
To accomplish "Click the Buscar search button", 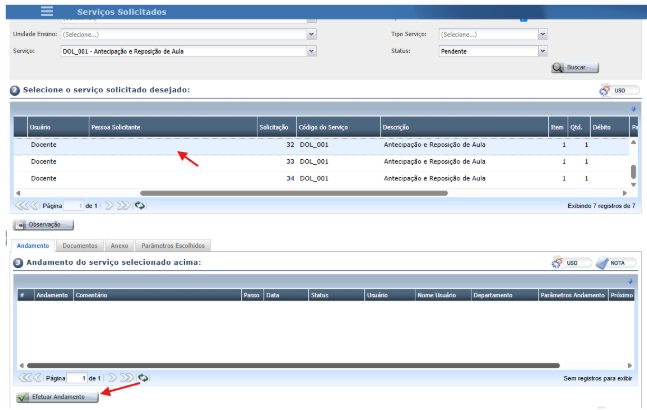I will pyautogui.click(x=575, y=67).
